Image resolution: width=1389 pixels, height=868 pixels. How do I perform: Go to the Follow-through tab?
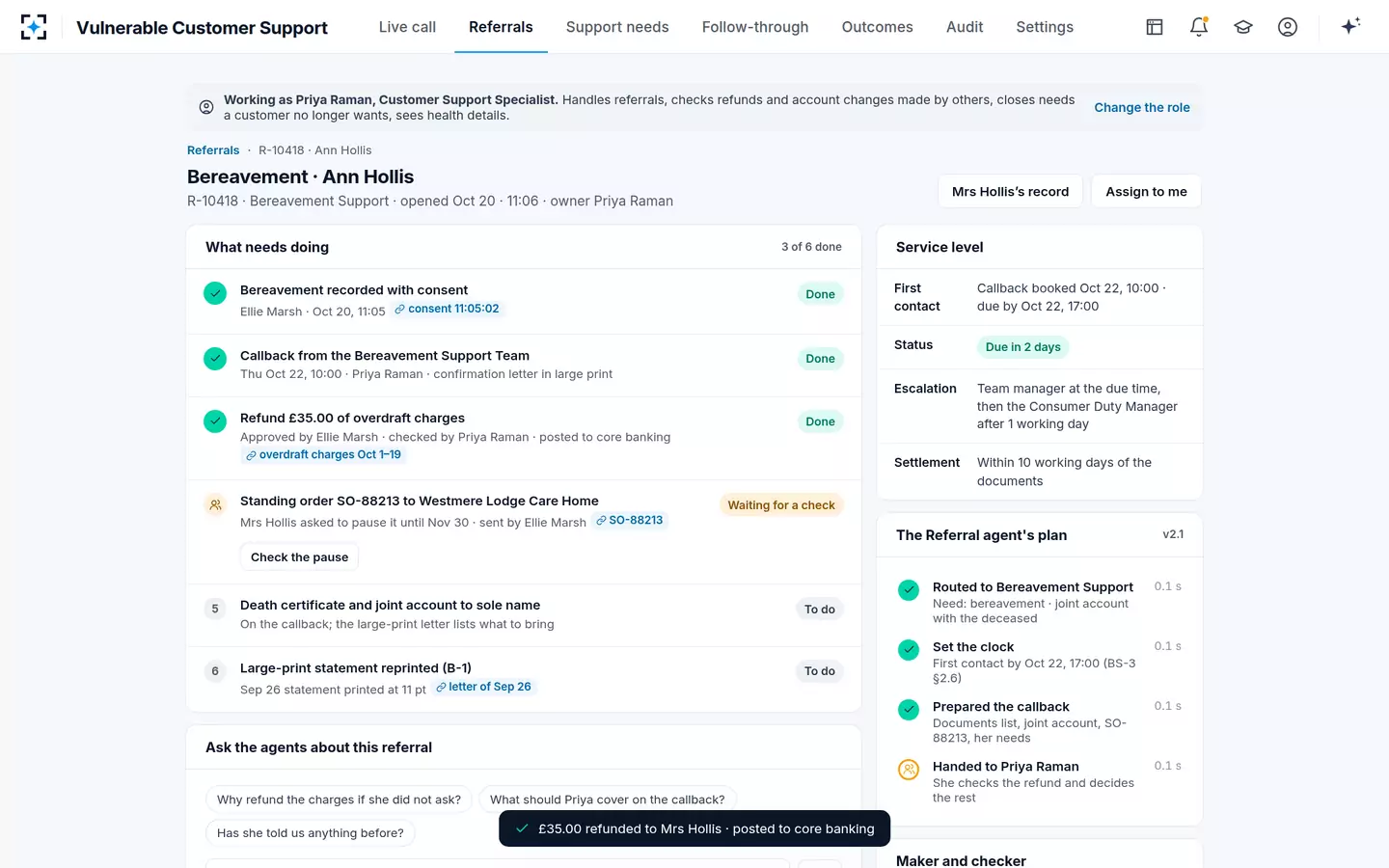click(x=755, y=27)
